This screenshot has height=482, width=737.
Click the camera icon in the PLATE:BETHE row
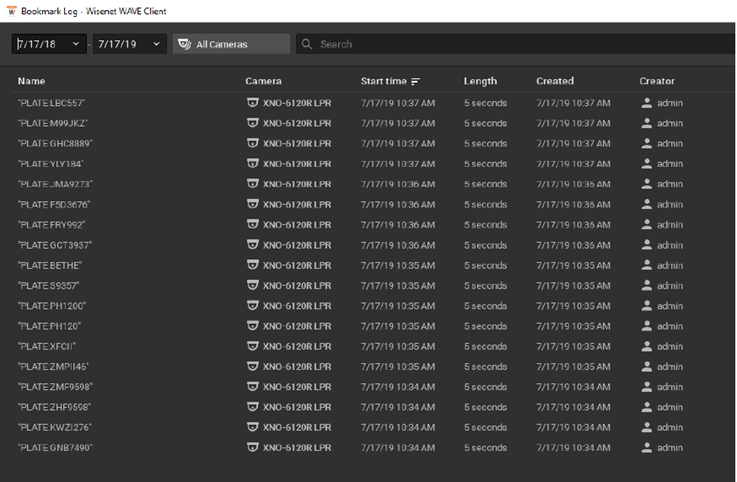click(x=253, y=265)
